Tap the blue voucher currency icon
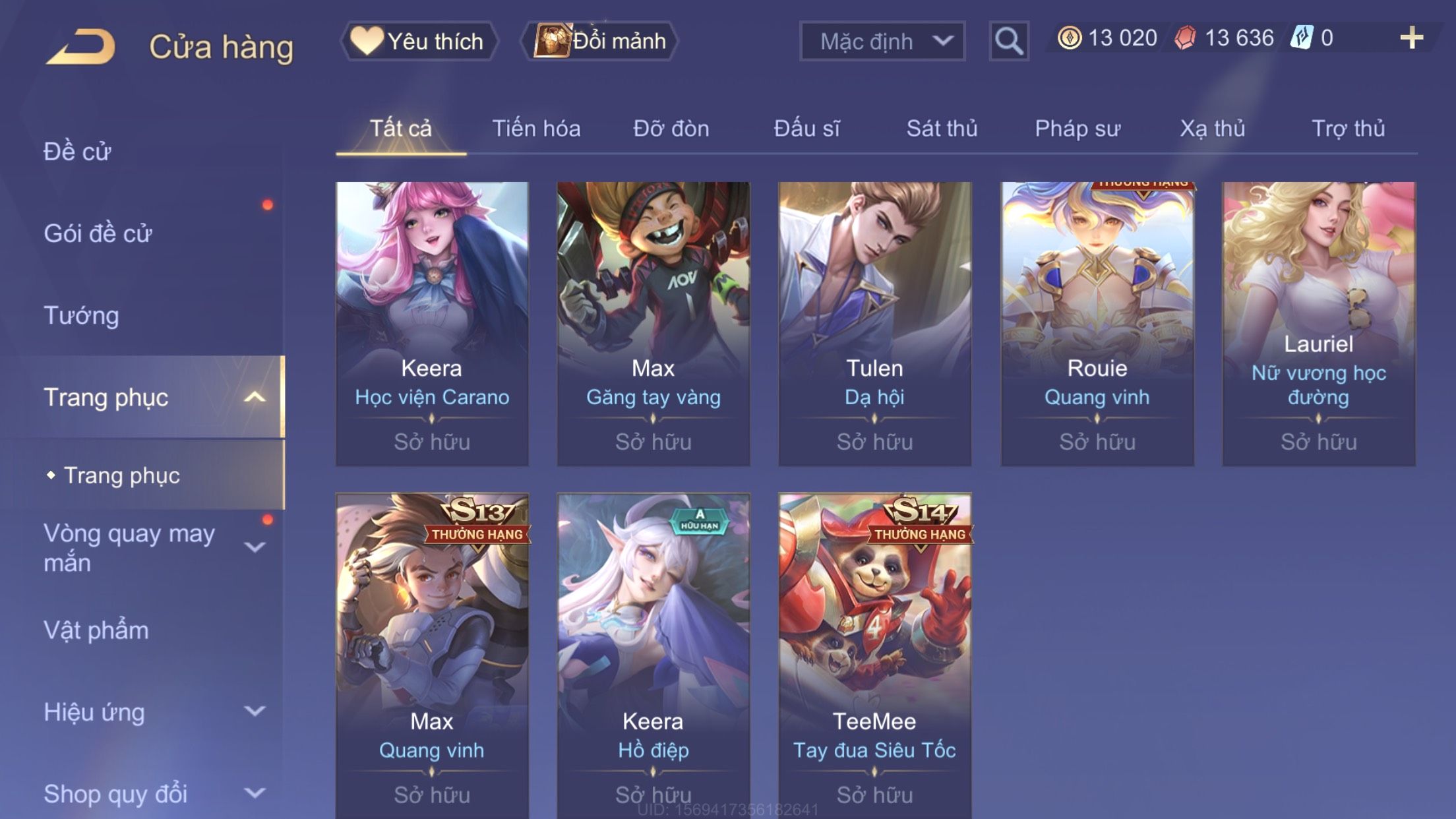Screen dimensions: 1456x819 [x=1302, y=38]
